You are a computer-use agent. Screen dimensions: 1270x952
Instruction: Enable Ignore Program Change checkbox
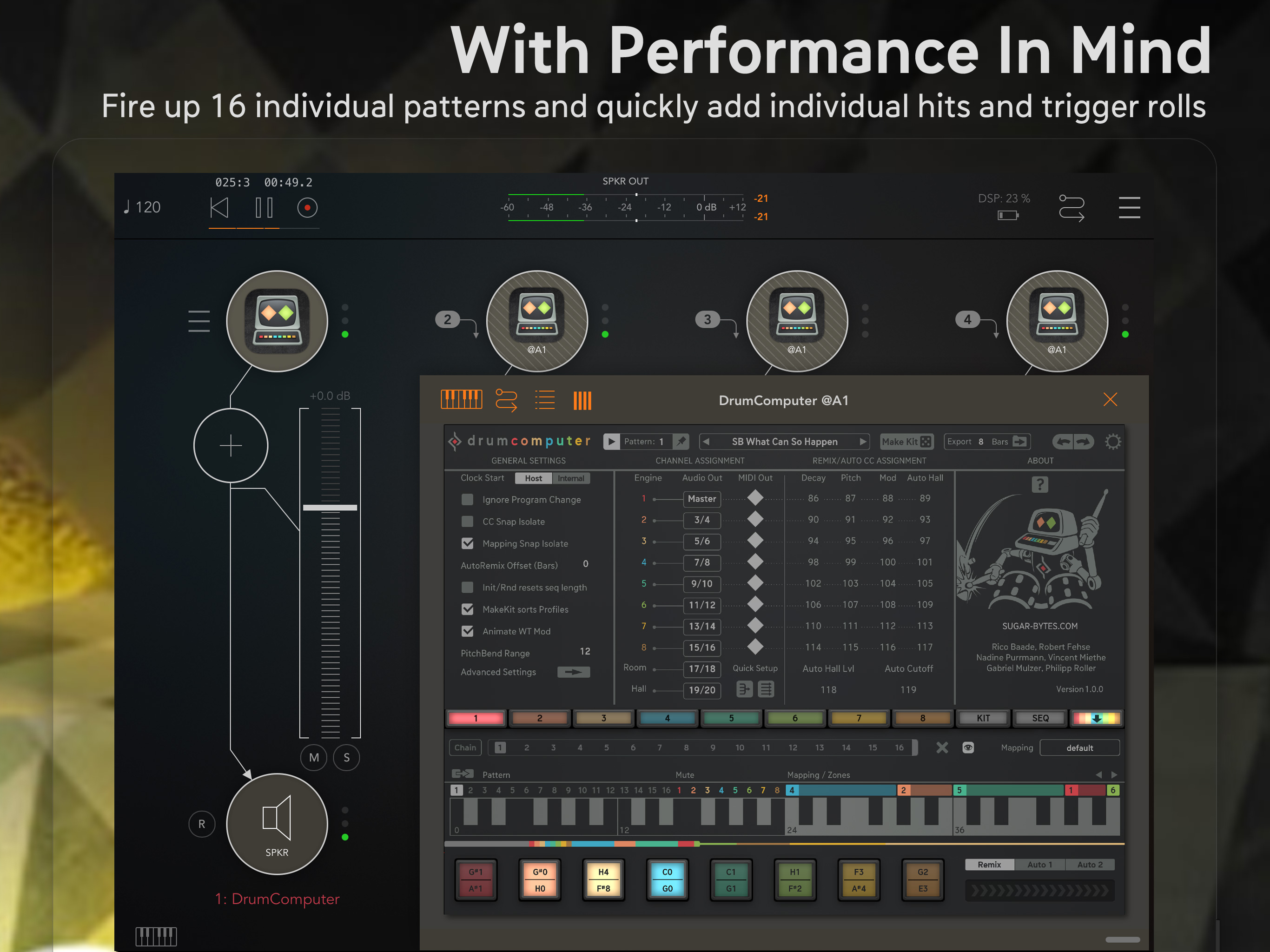coord(467,500)
